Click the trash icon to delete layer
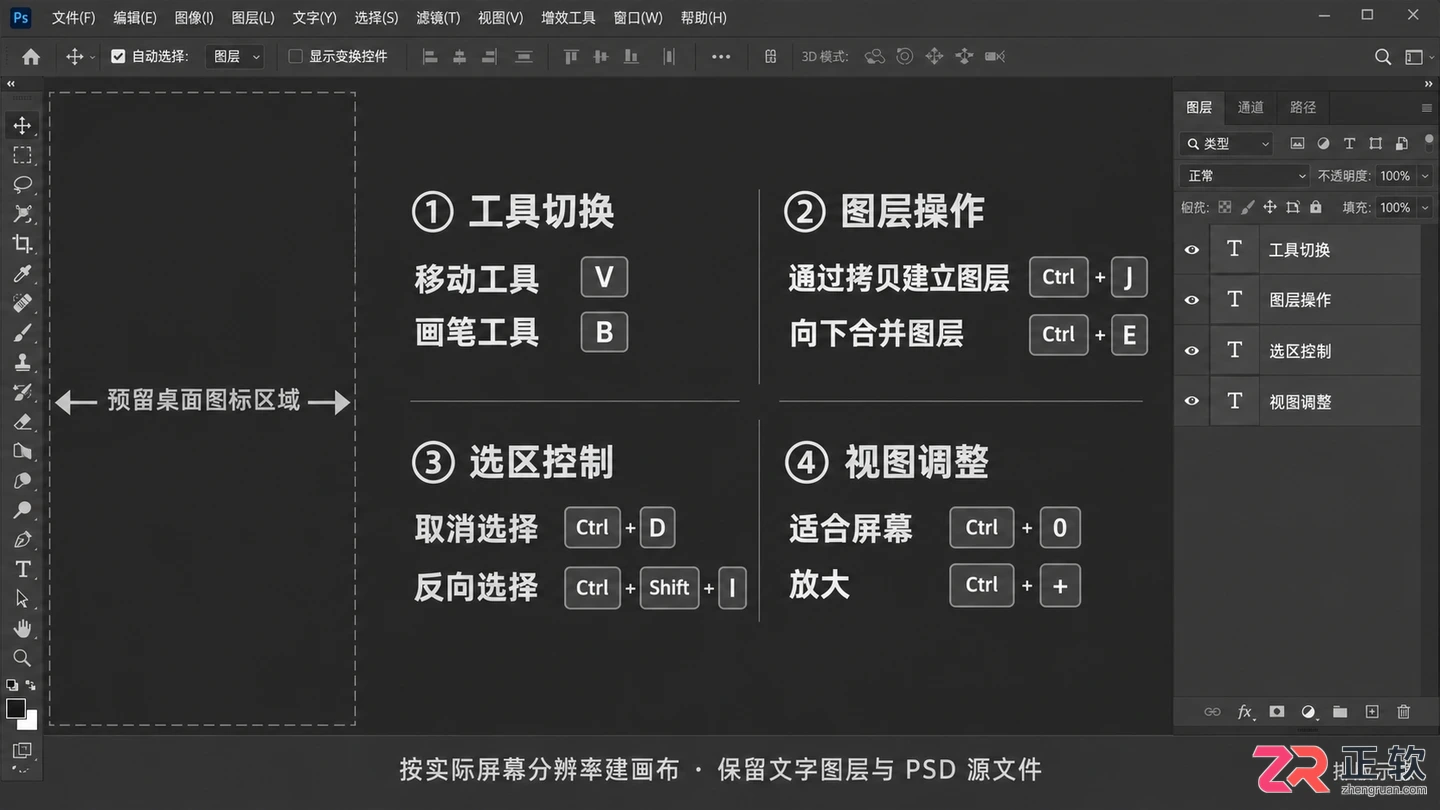Viewport: 1440px width, 810px height. click(x=1404, y=712)
